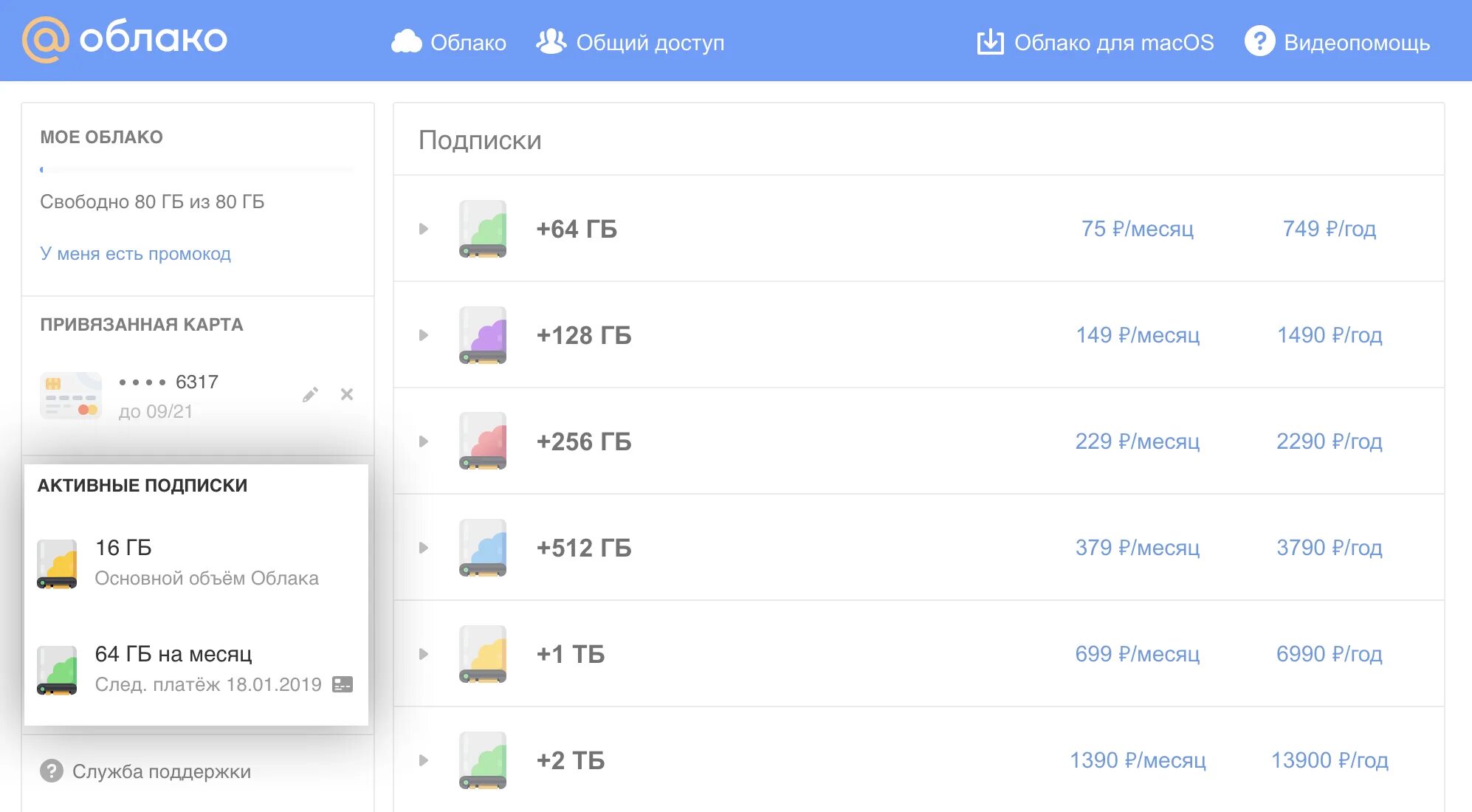1472x812 pixels.
Task: Click the red cloud drive icon for +256 ГБ
Action: click(x=483, y=441)
